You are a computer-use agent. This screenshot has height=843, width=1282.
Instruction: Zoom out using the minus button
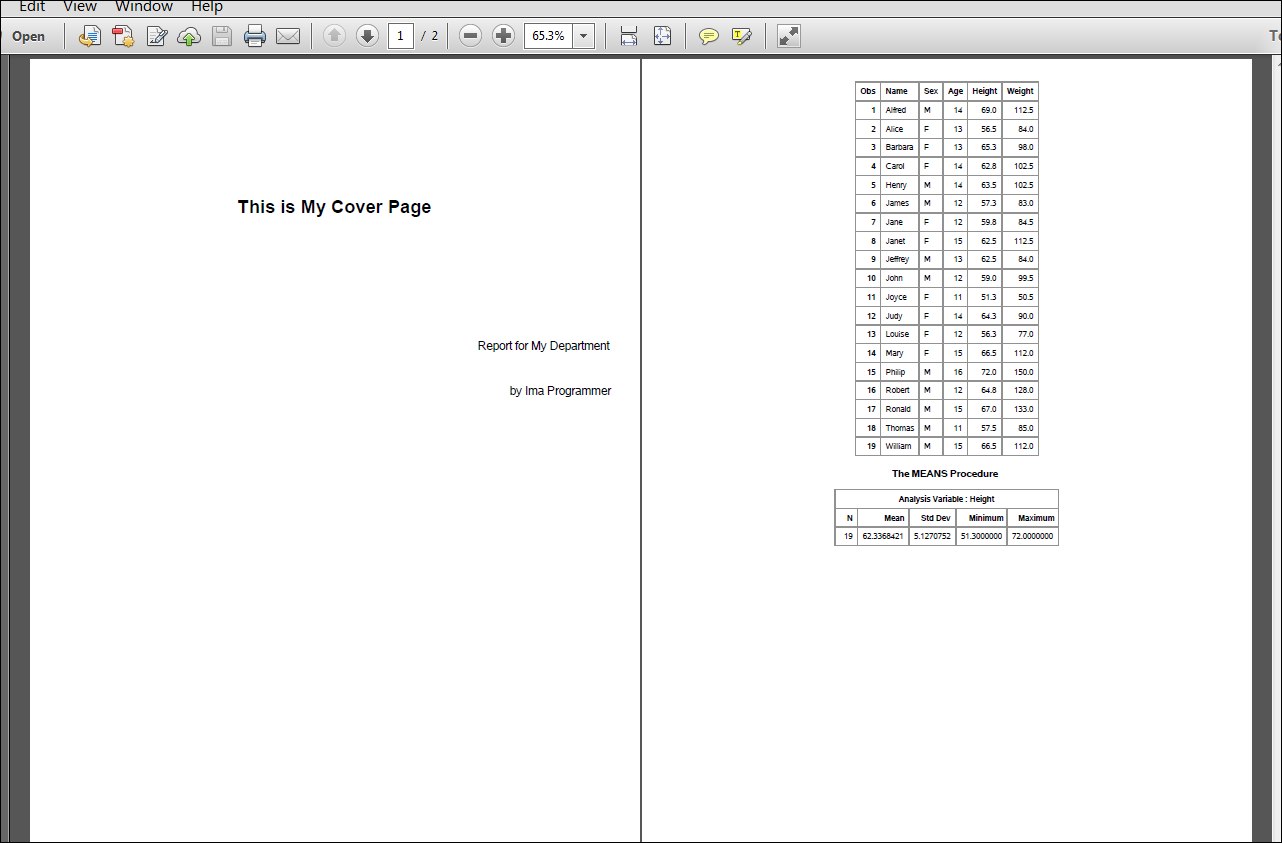[470, 36]
